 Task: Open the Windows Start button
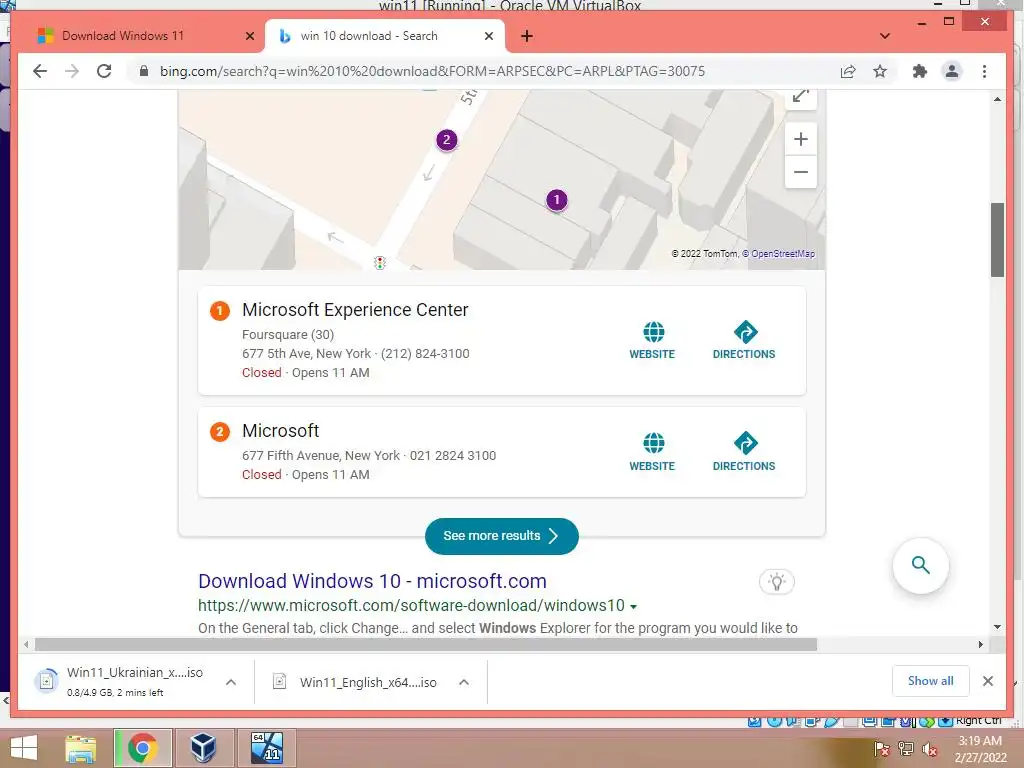(24, 748)
